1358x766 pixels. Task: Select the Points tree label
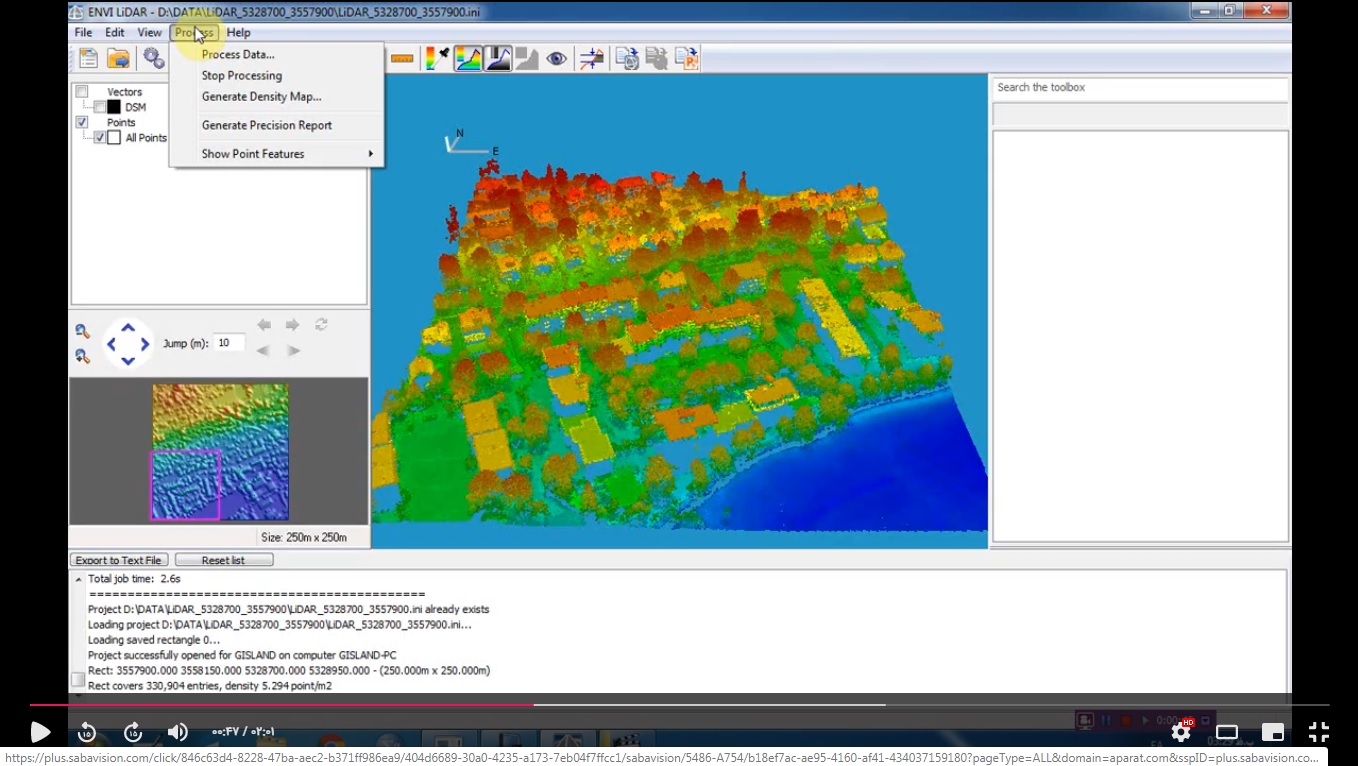click(x=121, y=122)
